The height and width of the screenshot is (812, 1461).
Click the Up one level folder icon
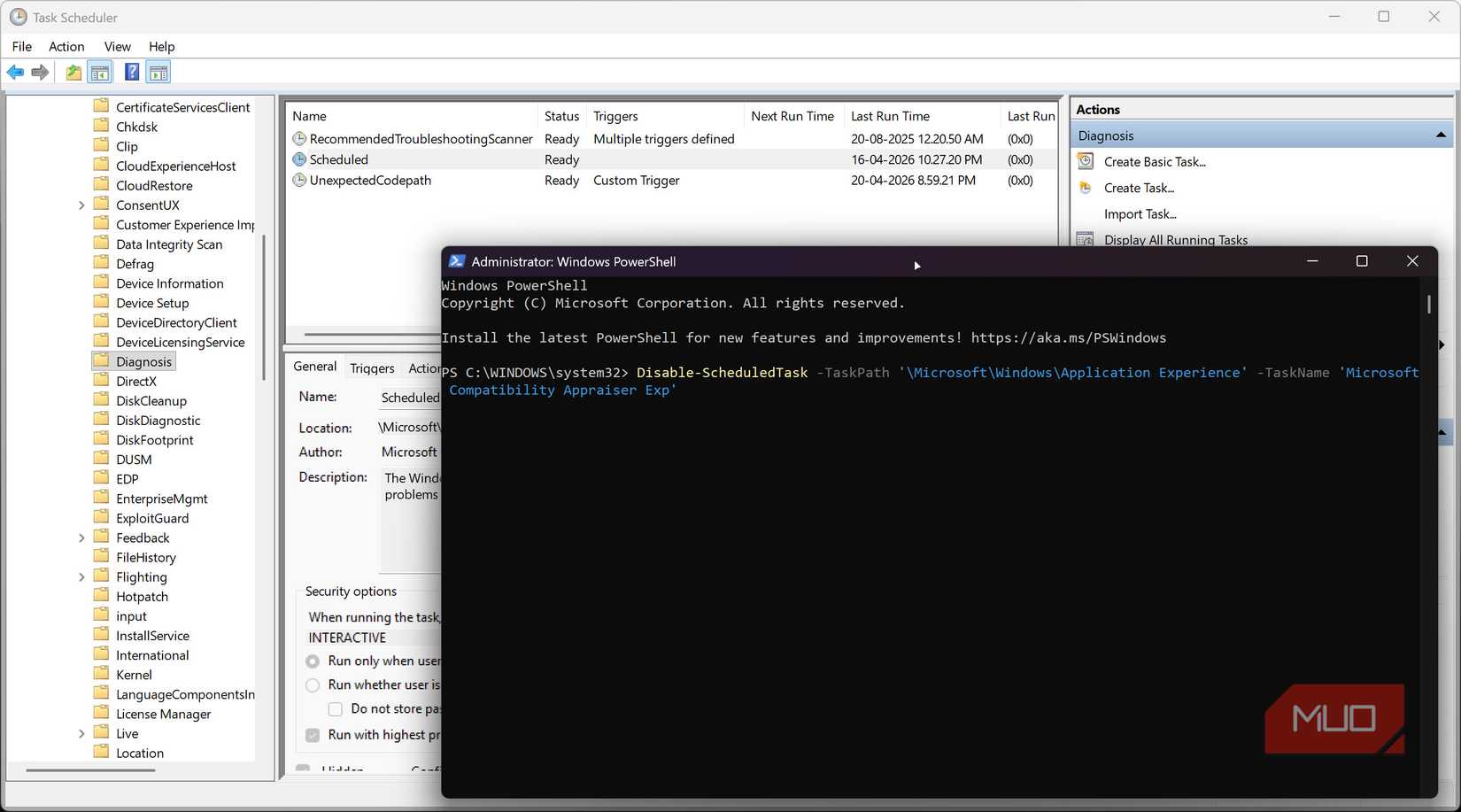[x=73, y=73]
